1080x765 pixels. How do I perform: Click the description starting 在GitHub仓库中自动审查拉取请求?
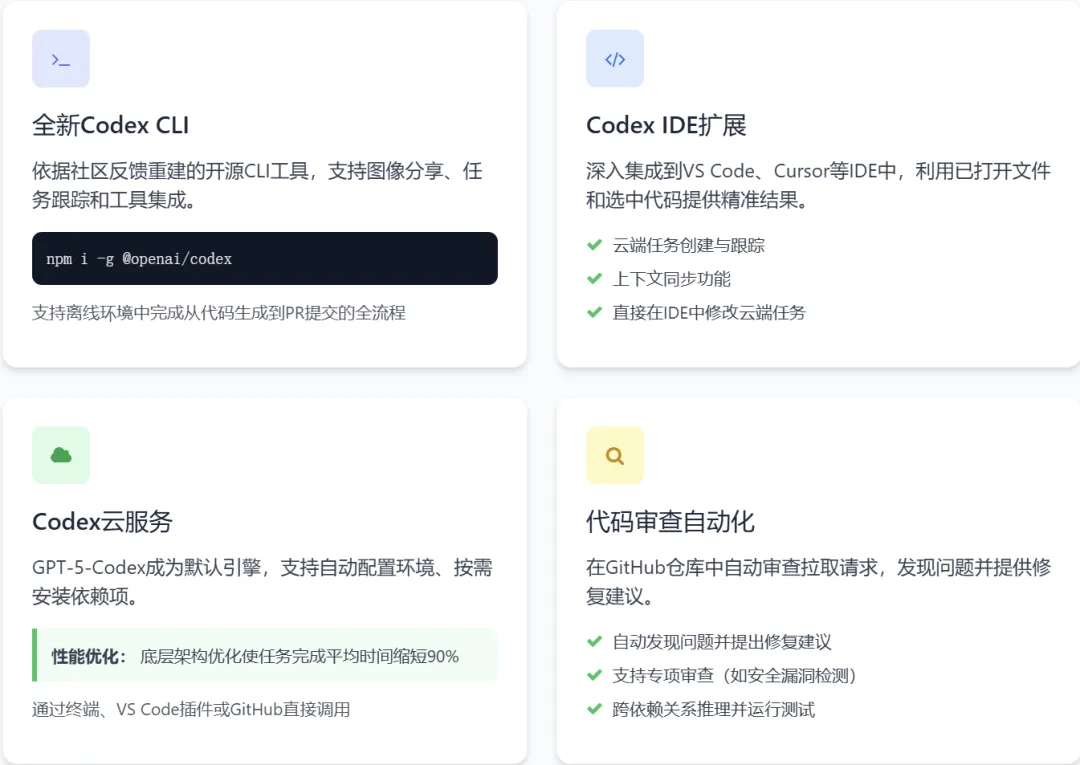(818, 582)
